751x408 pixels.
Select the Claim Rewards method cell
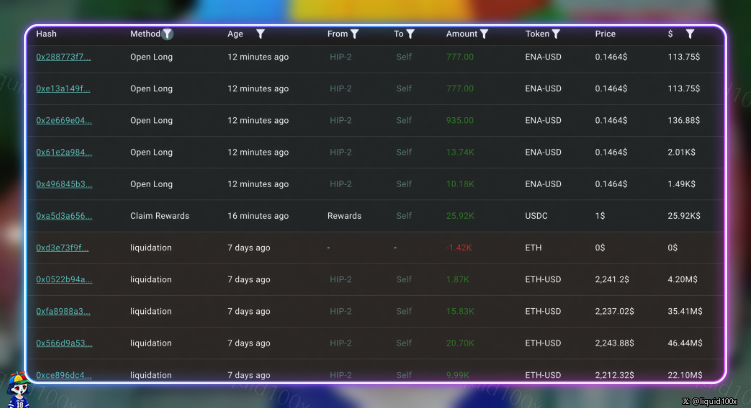point(159,216)
